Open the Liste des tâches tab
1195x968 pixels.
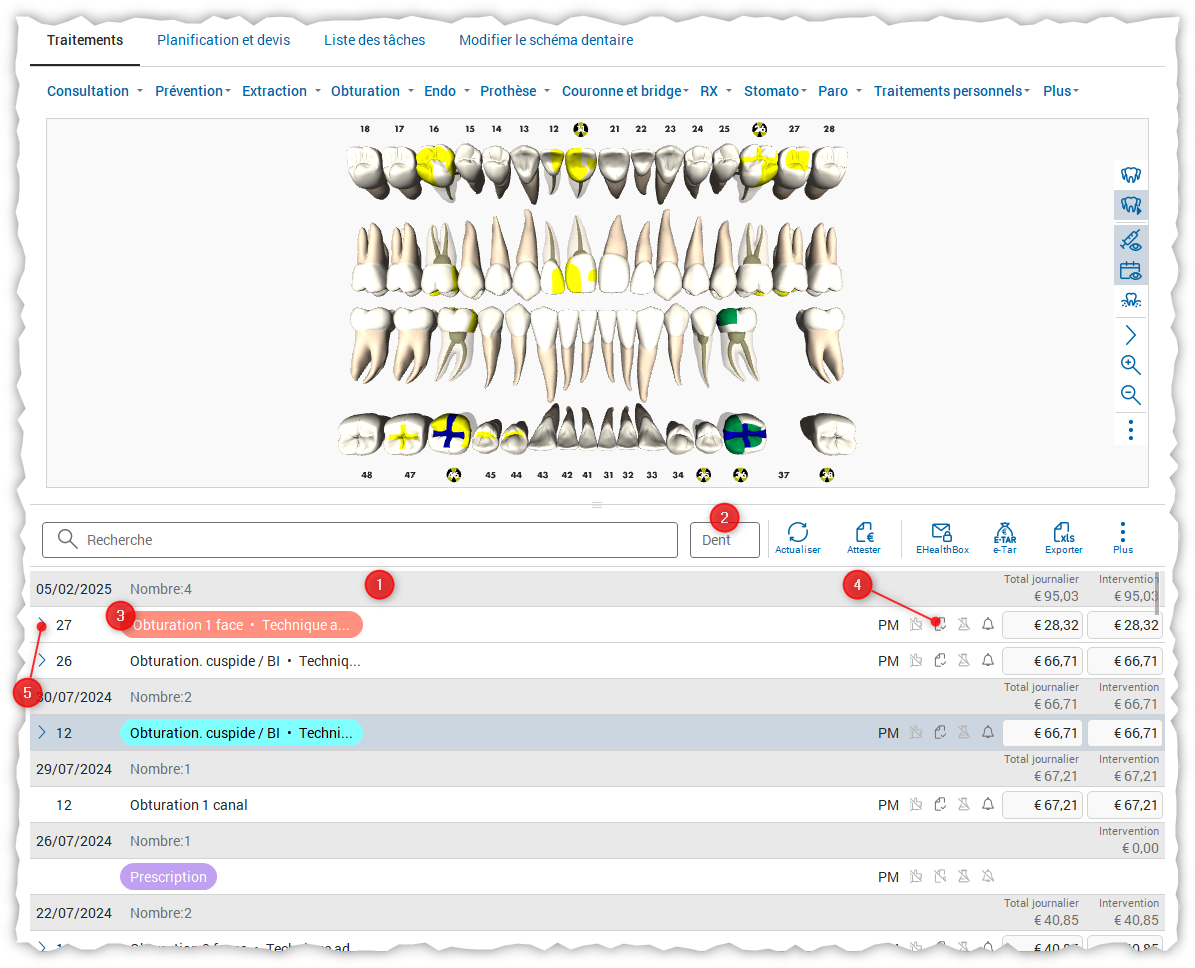pos(374,40)
